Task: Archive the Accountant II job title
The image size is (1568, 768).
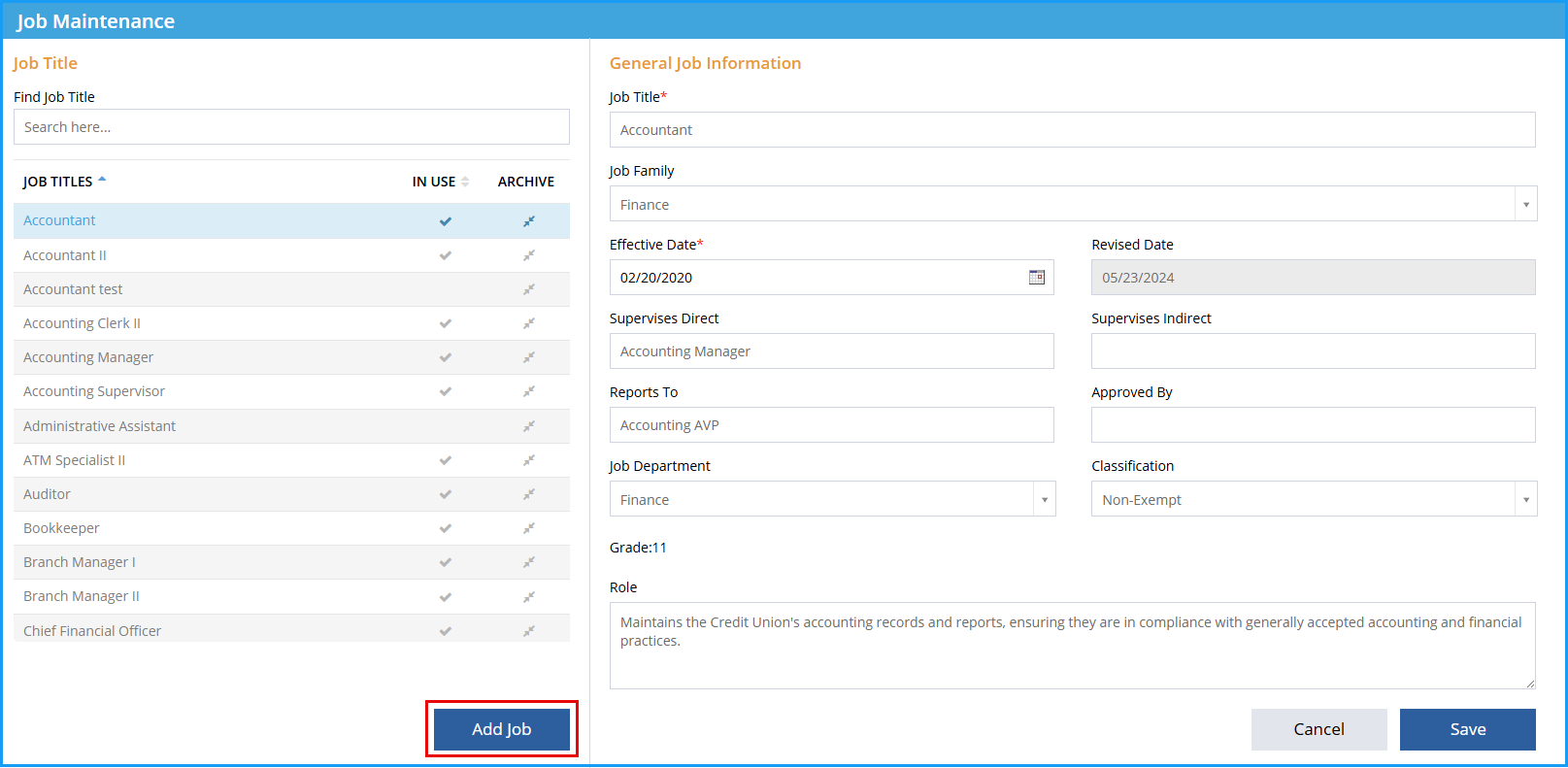Action: coord(529,255)
